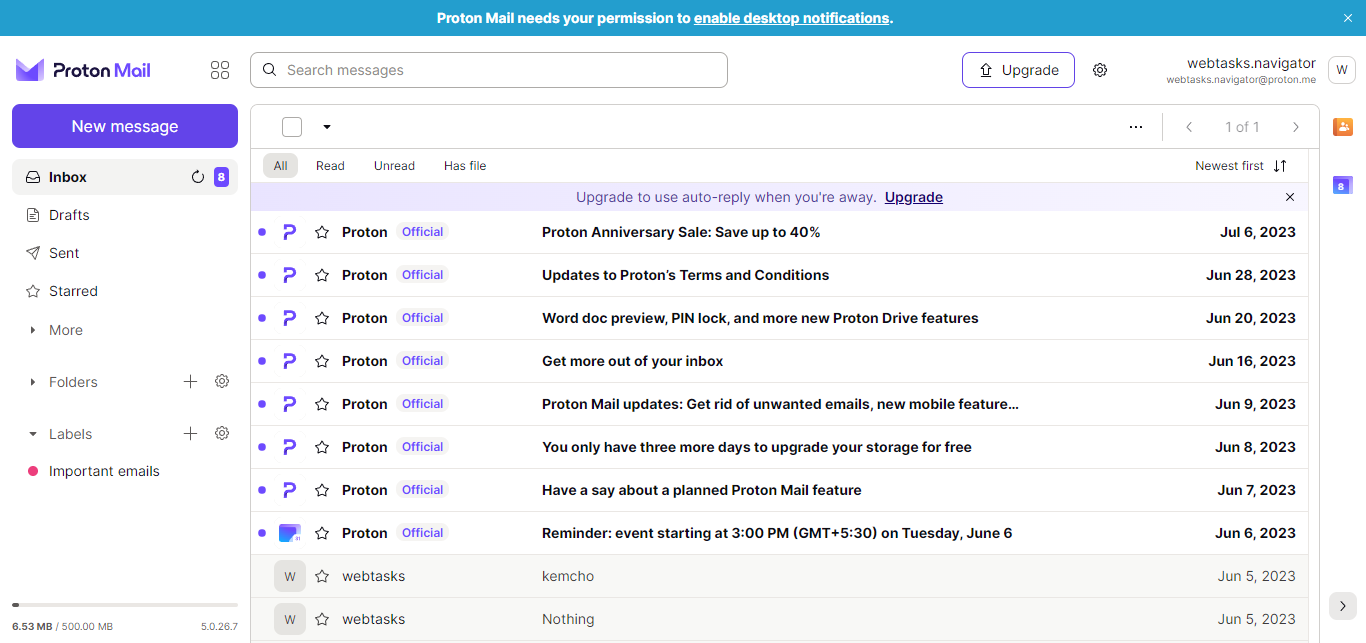Viewport: 1366px width, 643px height.
Task: Star the 'Get more out of your inbox' email
Action: [x=322, y=361]
